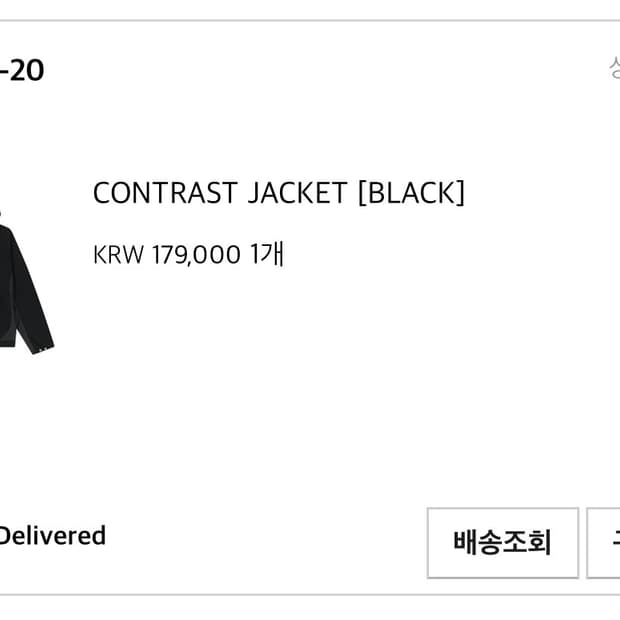The height and width of the screenshot is (620, 620).
Task: Click the order date heading ending in -20
Action: point(22,71)
